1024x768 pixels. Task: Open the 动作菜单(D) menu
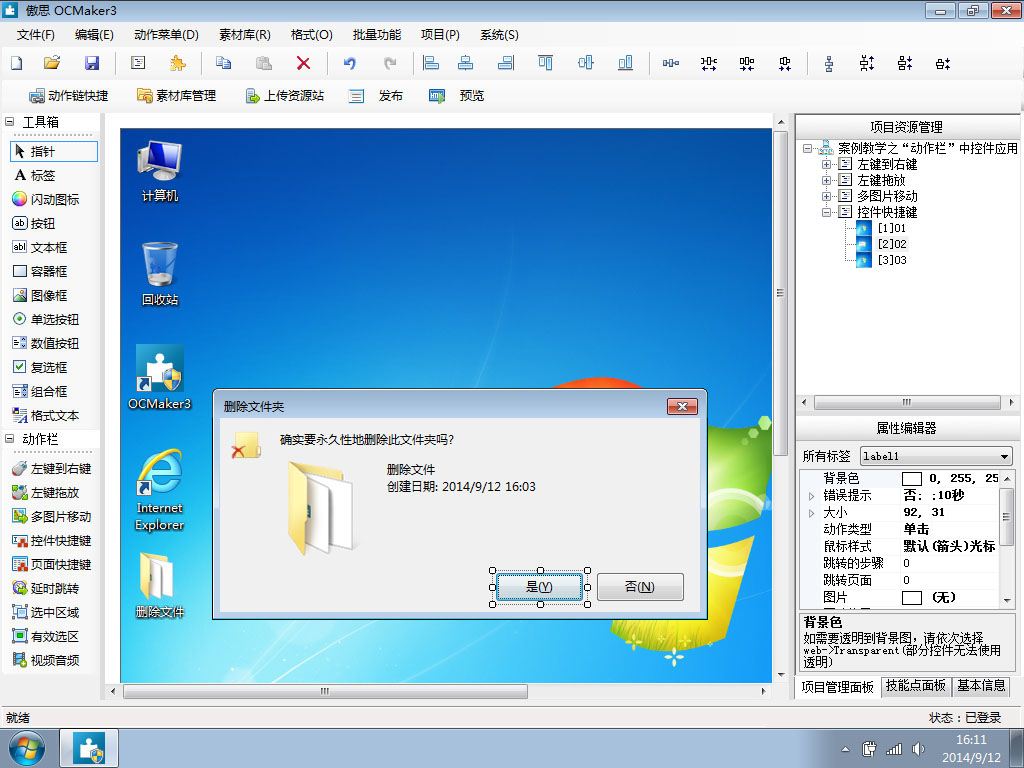tap(166, 35)
